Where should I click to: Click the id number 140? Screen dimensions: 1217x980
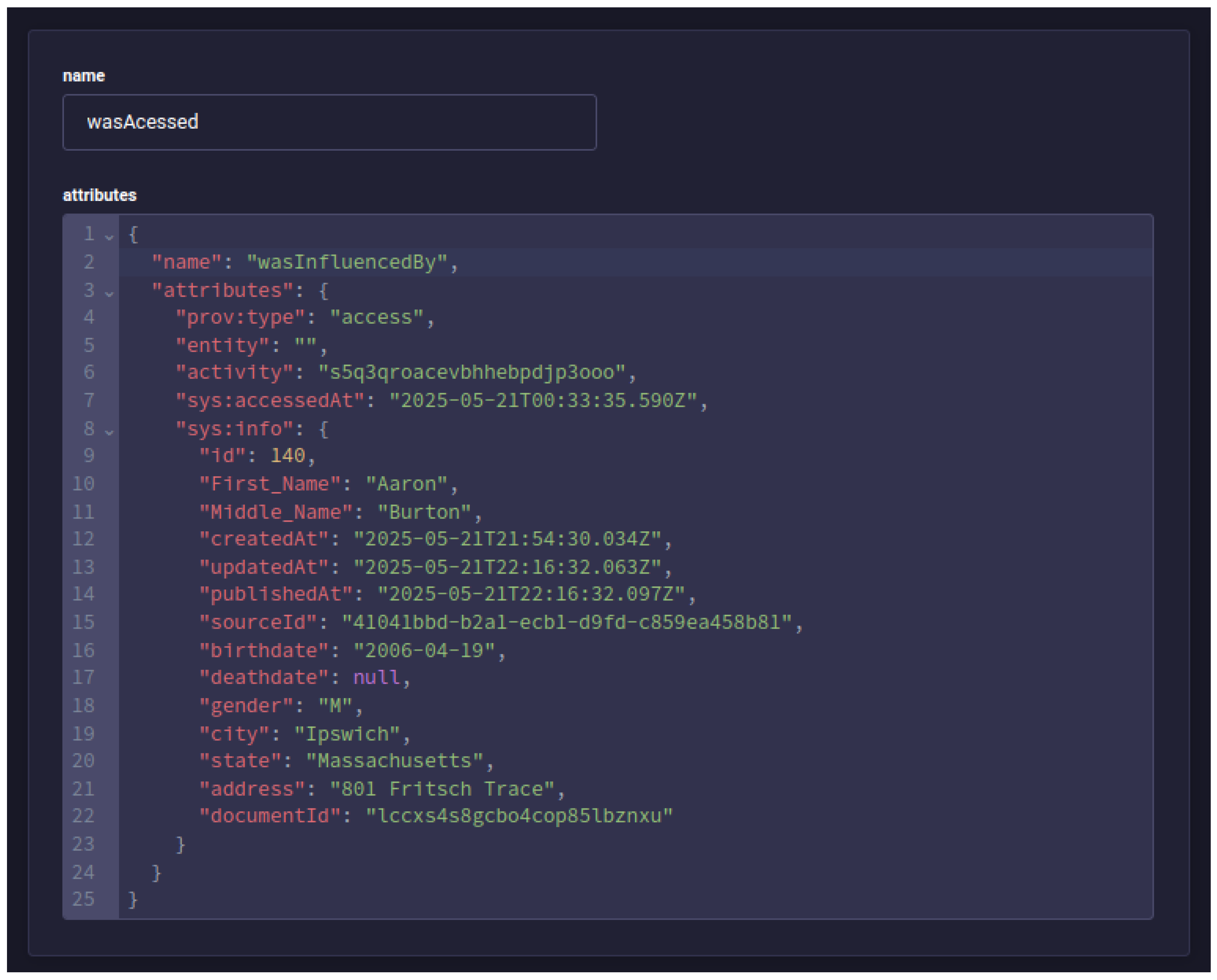pos(288,456)
